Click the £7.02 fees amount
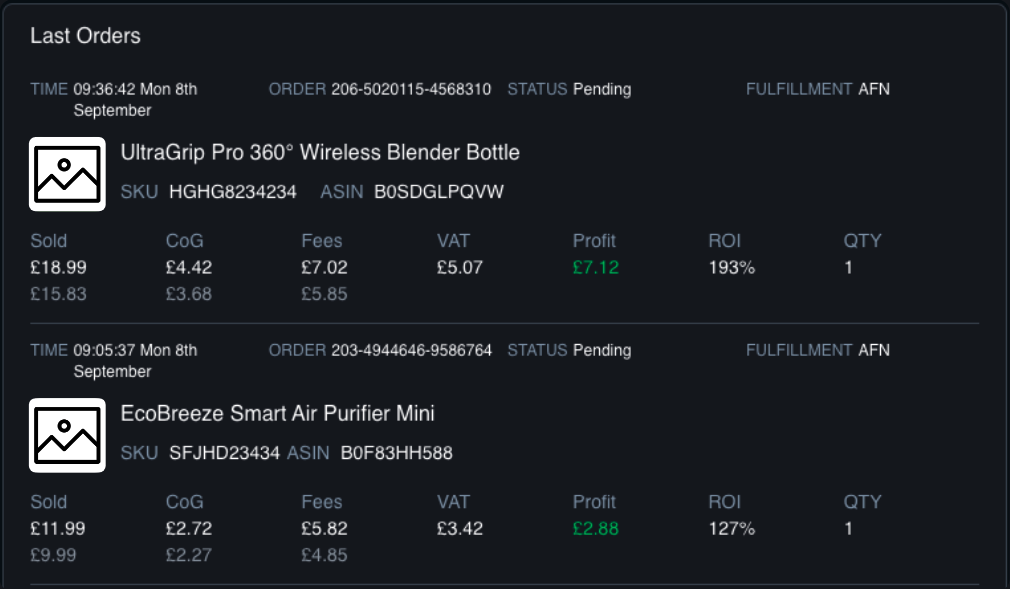 pos(324,268)
